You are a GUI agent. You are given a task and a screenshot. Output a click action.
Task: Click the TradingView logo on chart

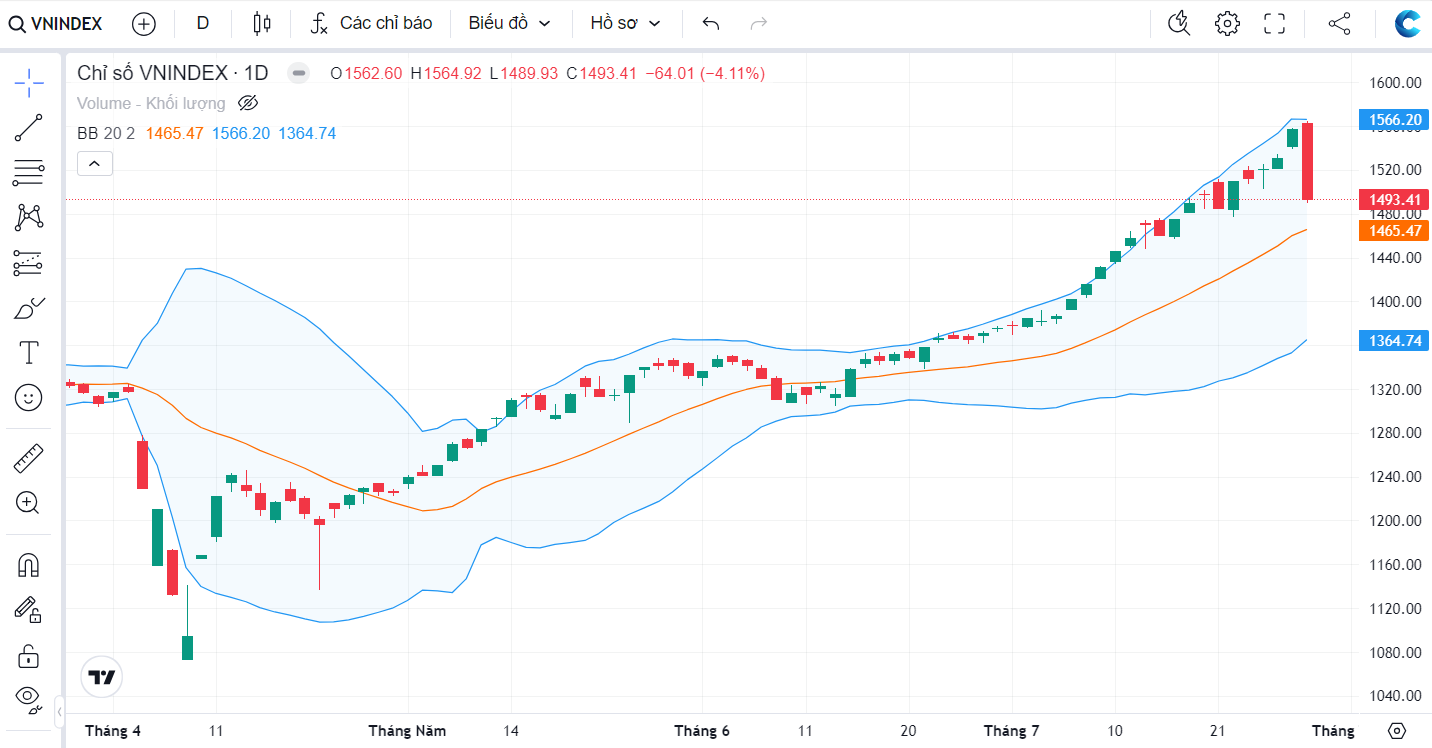pos(102,677)
